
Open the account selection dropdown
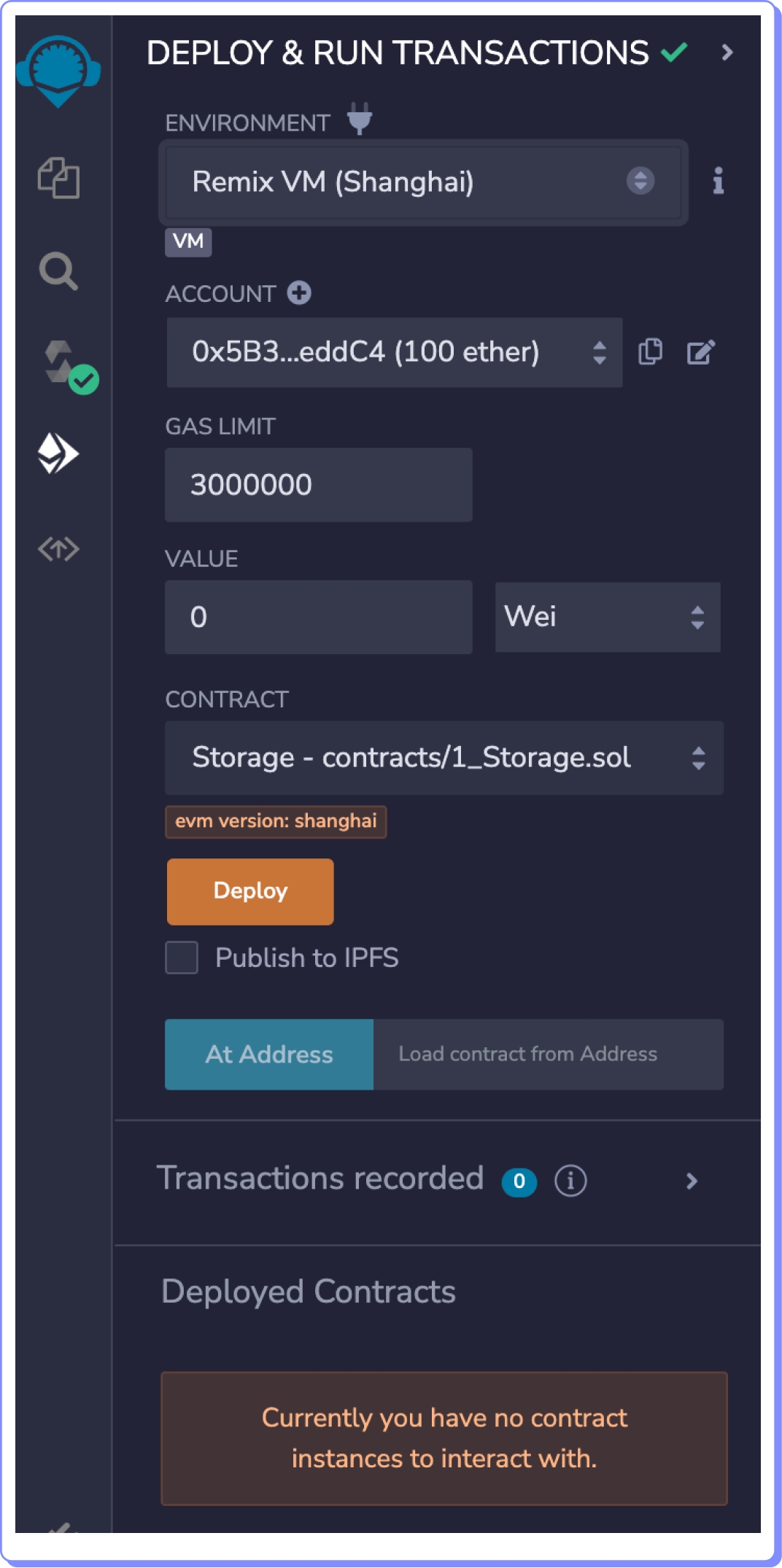394,352
